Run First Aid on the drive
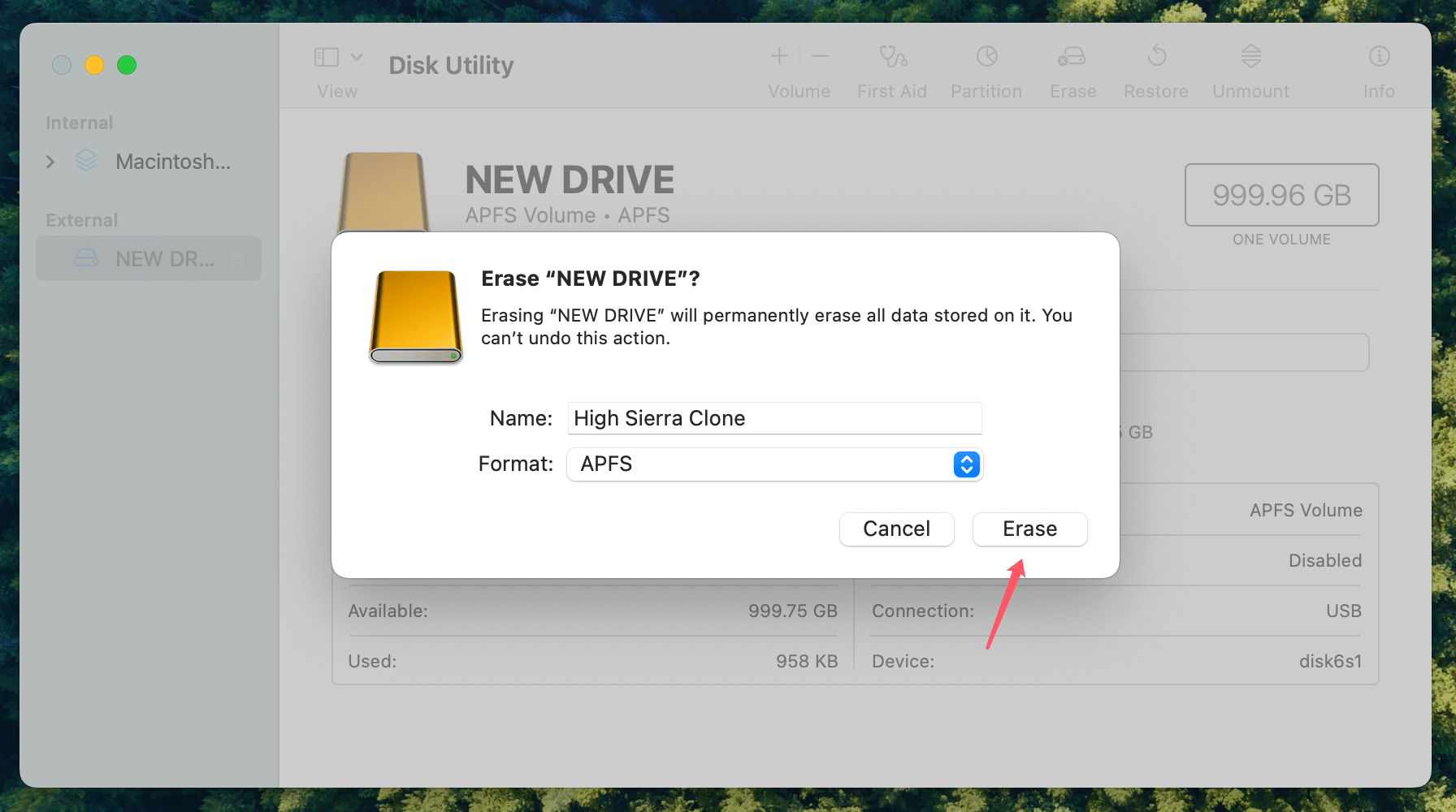Image resolution: width=1456 pixels, height=812 pixels. 891,69
